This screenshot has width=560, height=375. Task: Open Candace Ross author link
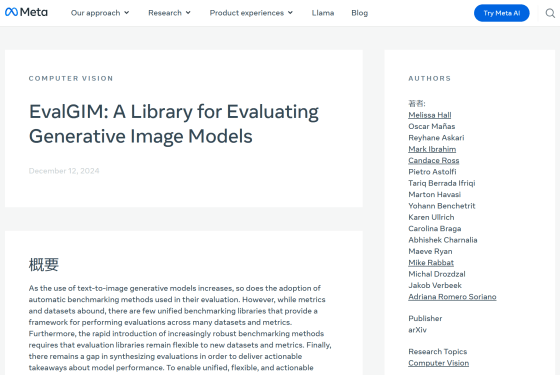[x=434, y=160]
